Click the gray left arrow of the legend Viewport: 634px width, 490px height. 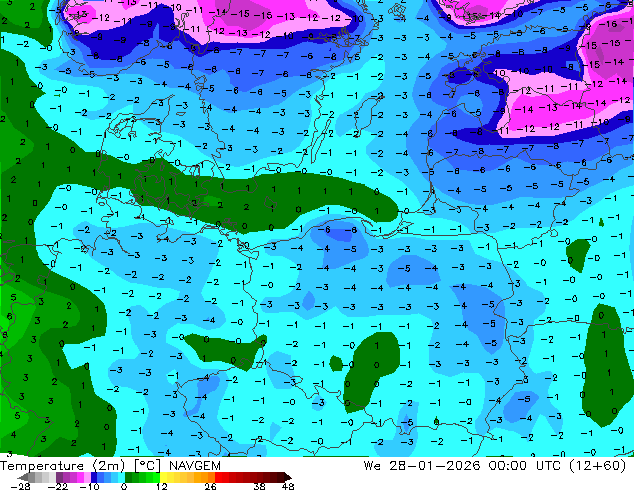tap(22, 477)
